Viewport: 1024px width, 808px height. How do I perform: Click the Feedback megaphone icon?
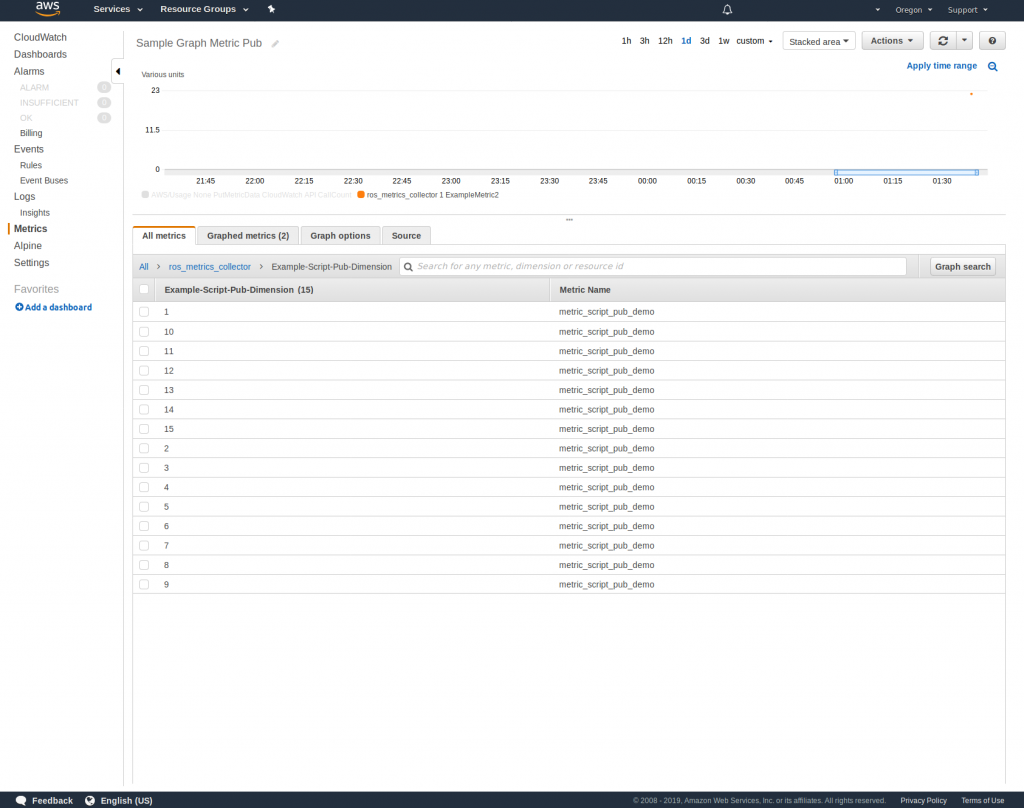21,800
